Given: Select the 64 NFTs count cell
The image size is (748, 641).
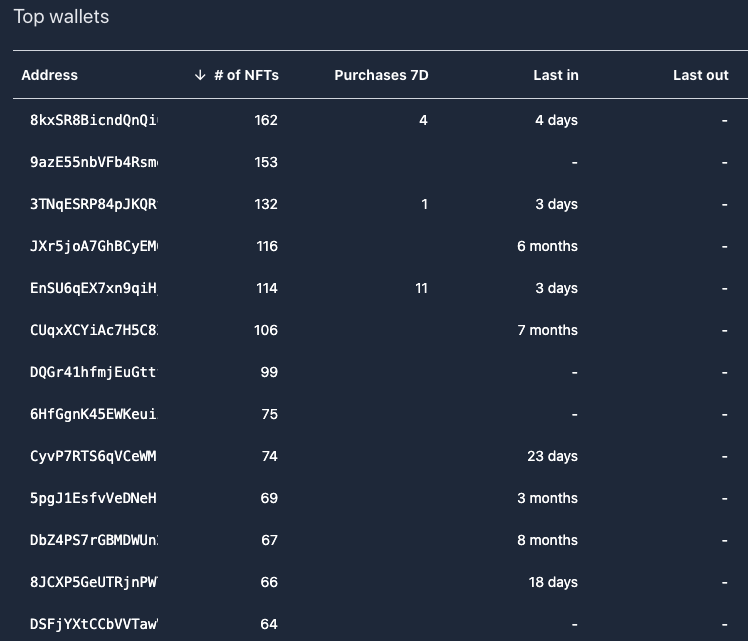Looking at the screenshot, I should click(x=269, y=624).
